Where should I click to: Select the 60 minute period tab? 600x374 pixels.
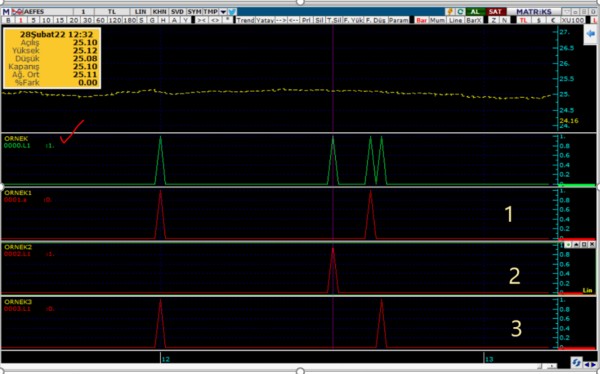100,20
